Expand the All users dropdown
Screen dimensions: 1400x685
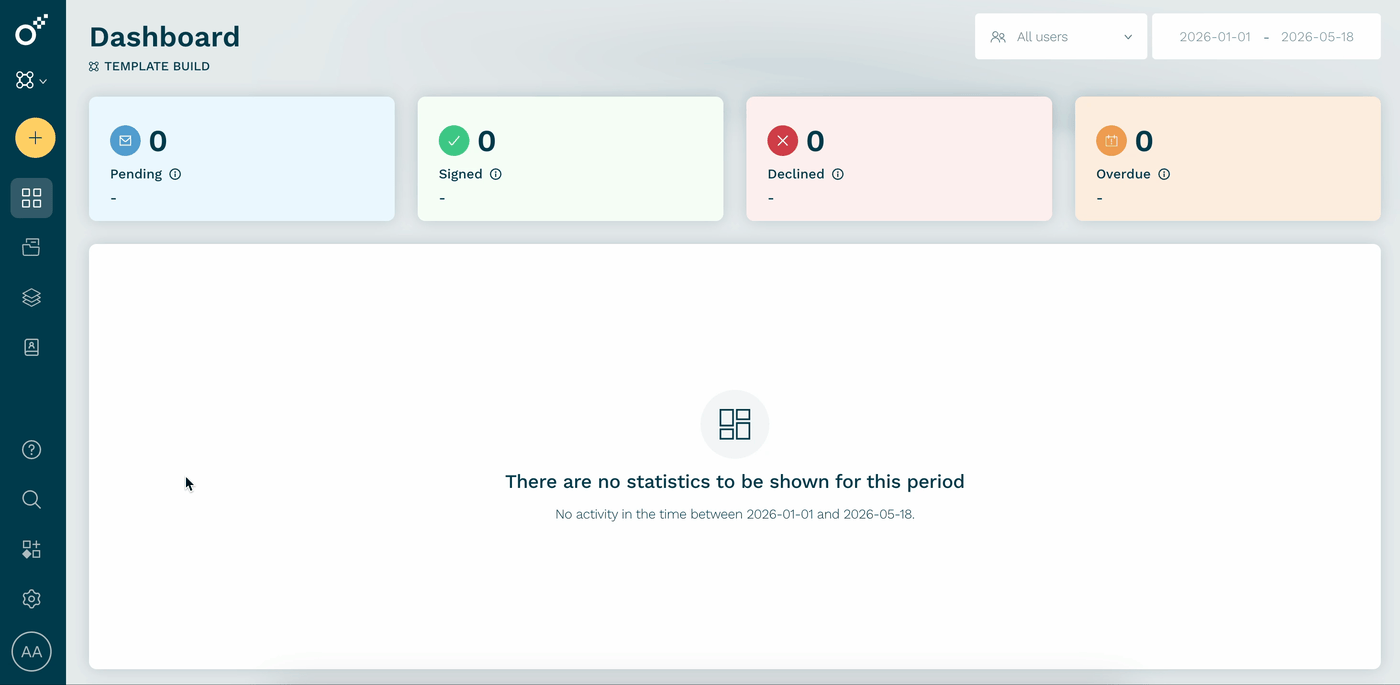coord(1061,37)
